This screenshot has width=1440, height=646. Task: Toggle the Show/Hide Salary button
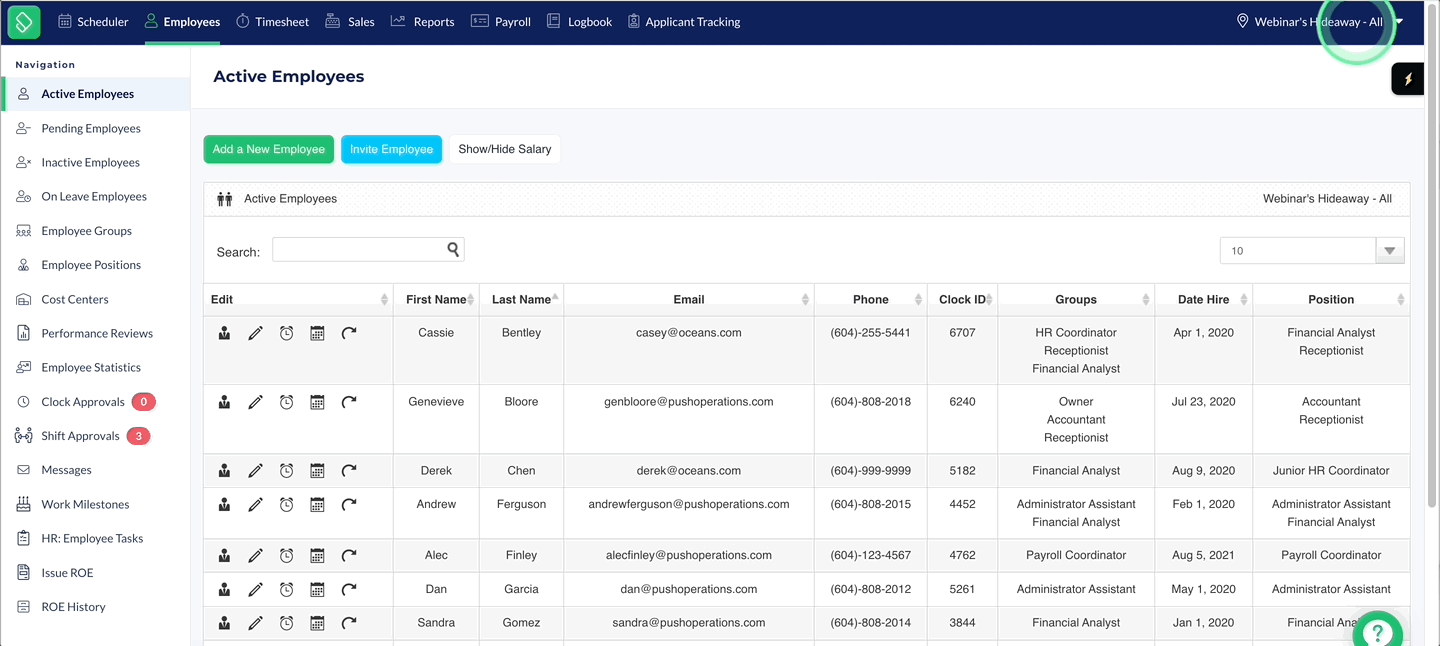[504, 149]
